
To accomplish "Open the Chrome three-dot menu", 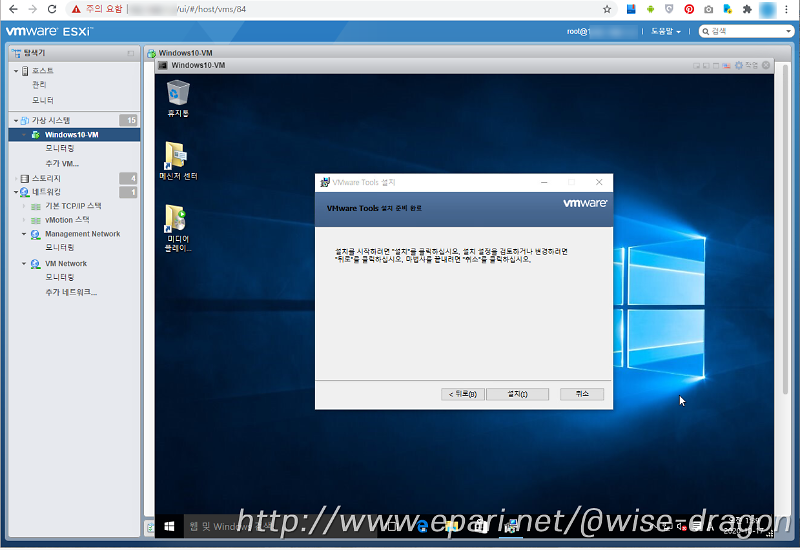I will [x=786, y=9].
